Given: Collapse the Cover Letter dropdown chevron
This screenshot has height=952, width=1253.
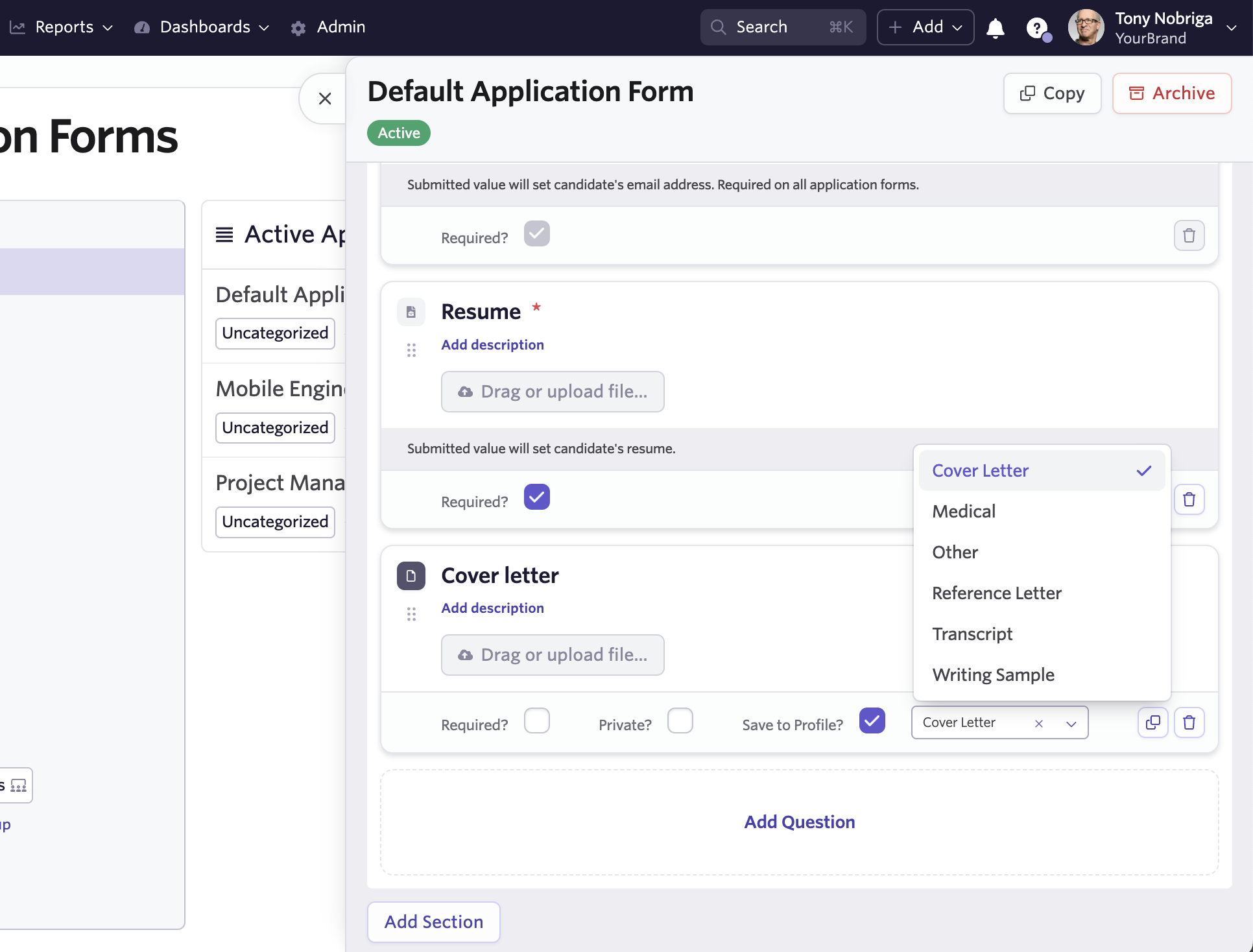Looking at the screenshot, I should (1071, 723).
